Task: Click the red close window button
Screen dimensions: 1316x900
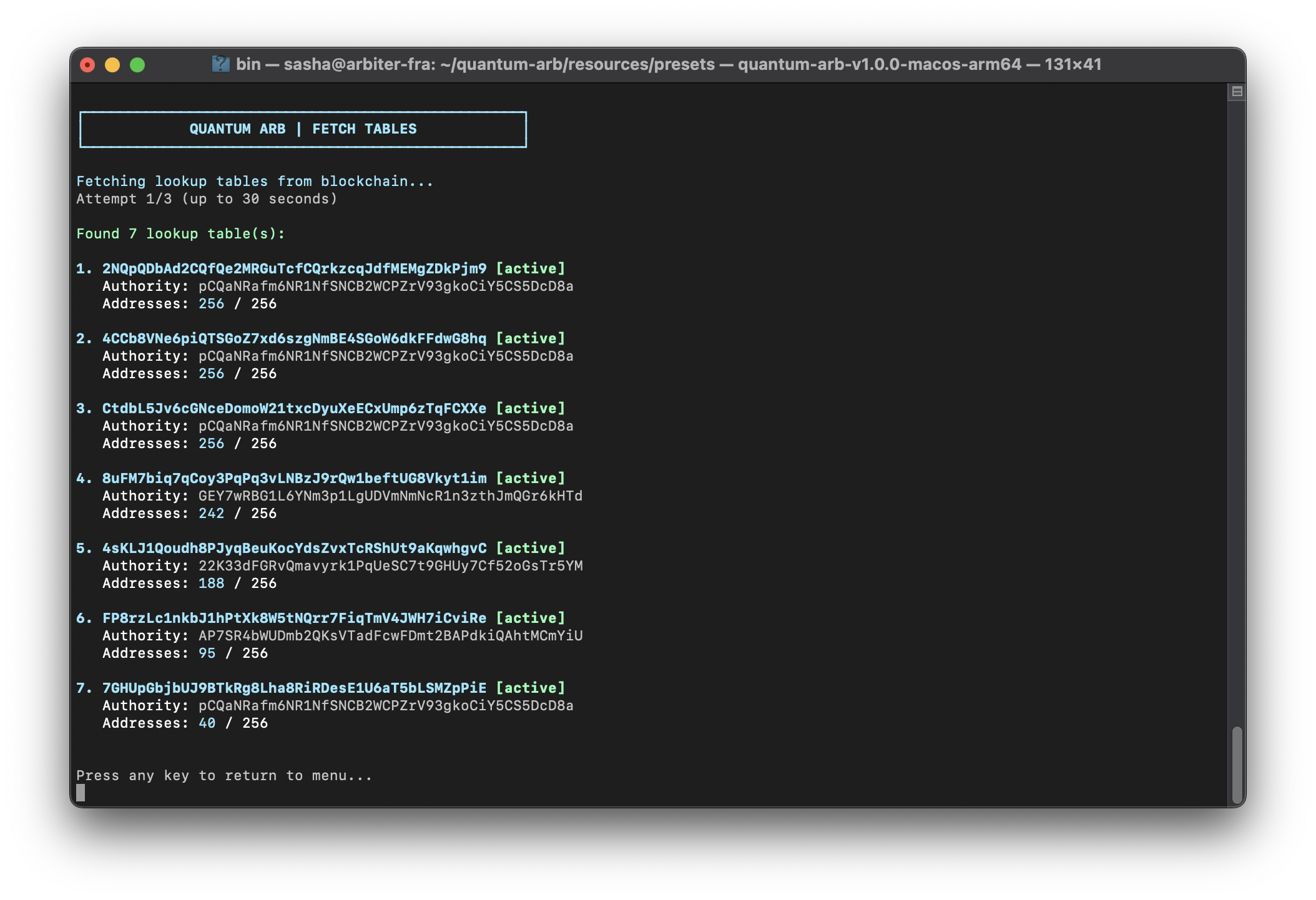Action: (87, 65)
